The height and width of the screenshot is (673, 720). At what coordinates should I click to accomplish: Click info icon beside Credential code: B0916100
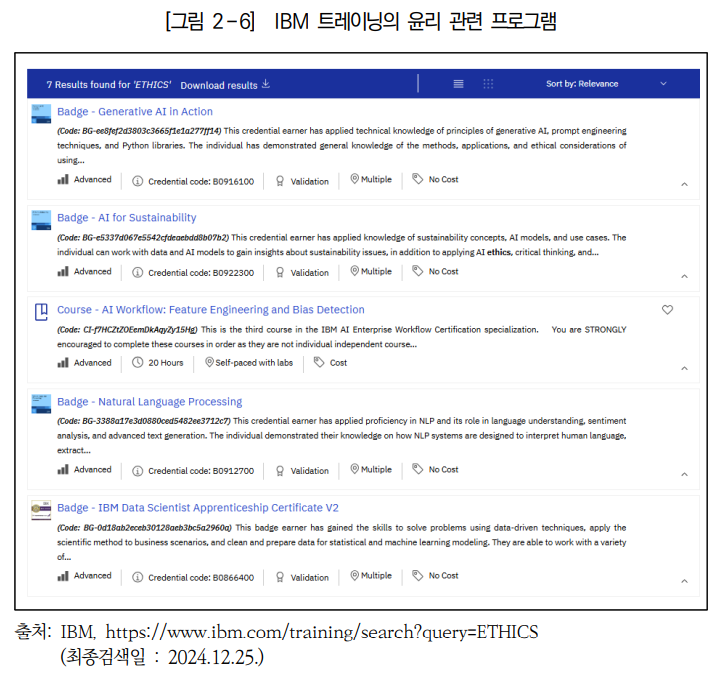[x=137, y=181]
